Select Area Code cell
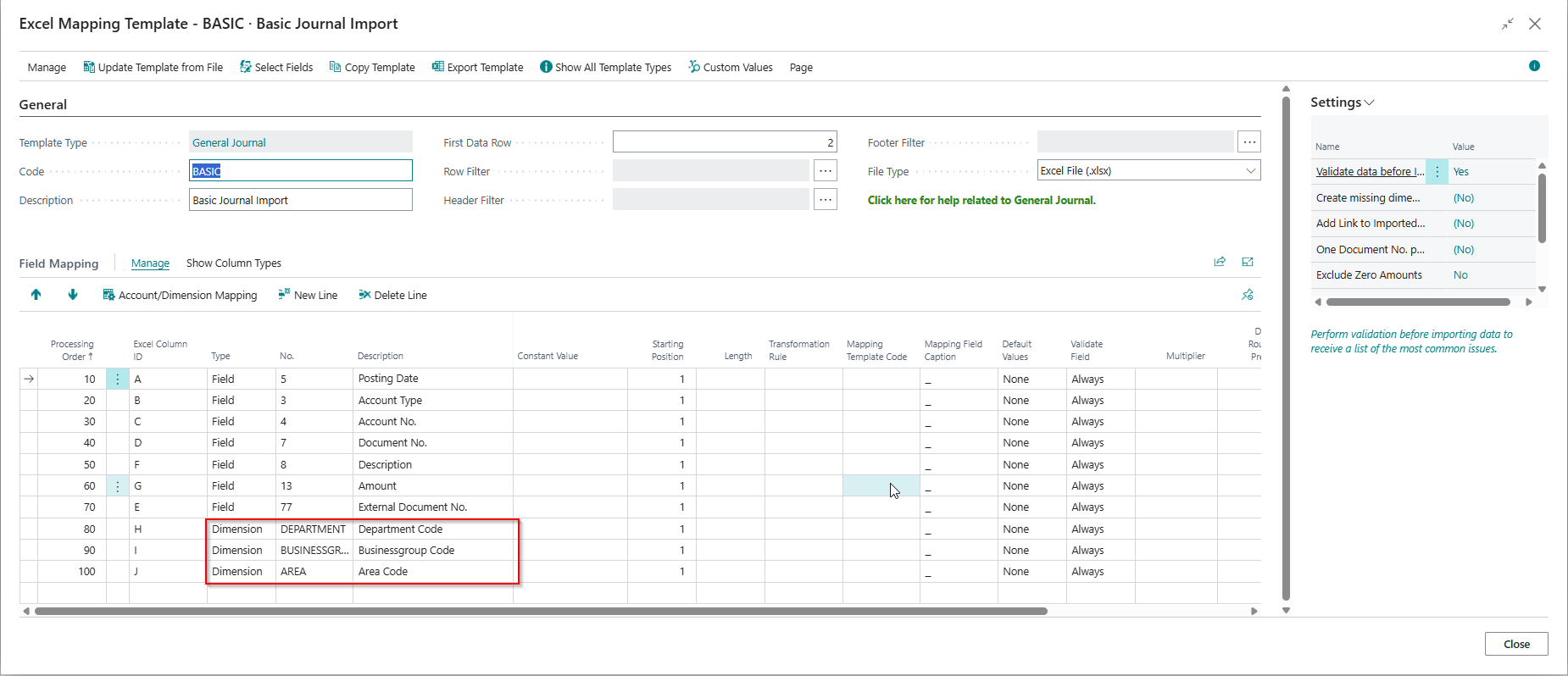This screenshot has width=1568, height=676. click(x=433, y=571)
